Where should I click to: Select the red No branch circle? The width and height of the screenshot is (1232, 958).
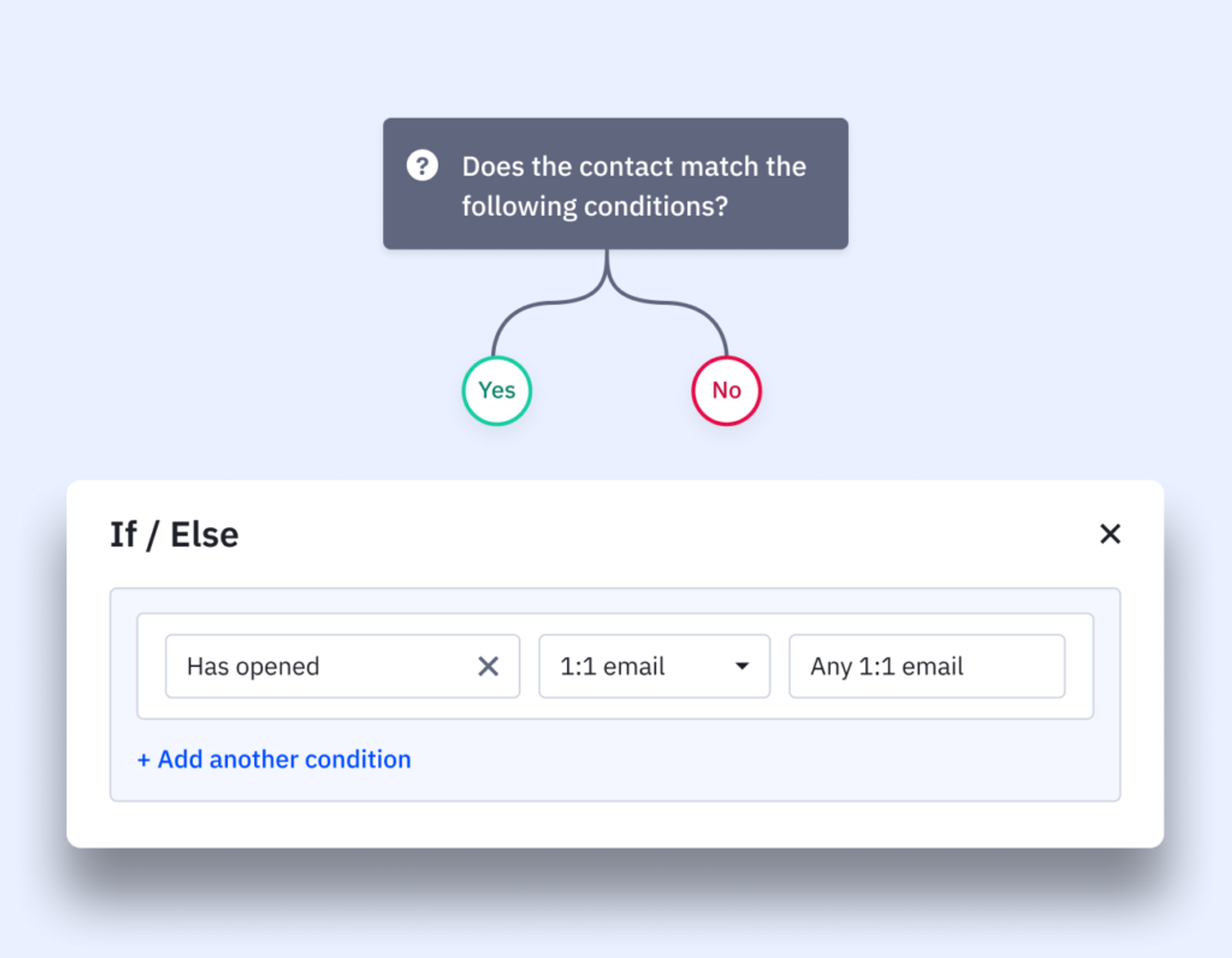pos(726,391)
